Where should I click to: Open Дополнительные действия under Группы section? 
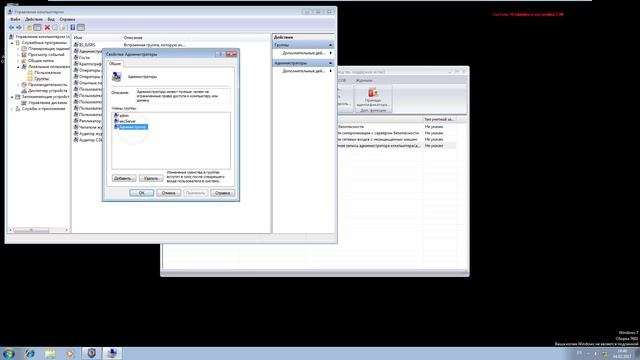304,53
